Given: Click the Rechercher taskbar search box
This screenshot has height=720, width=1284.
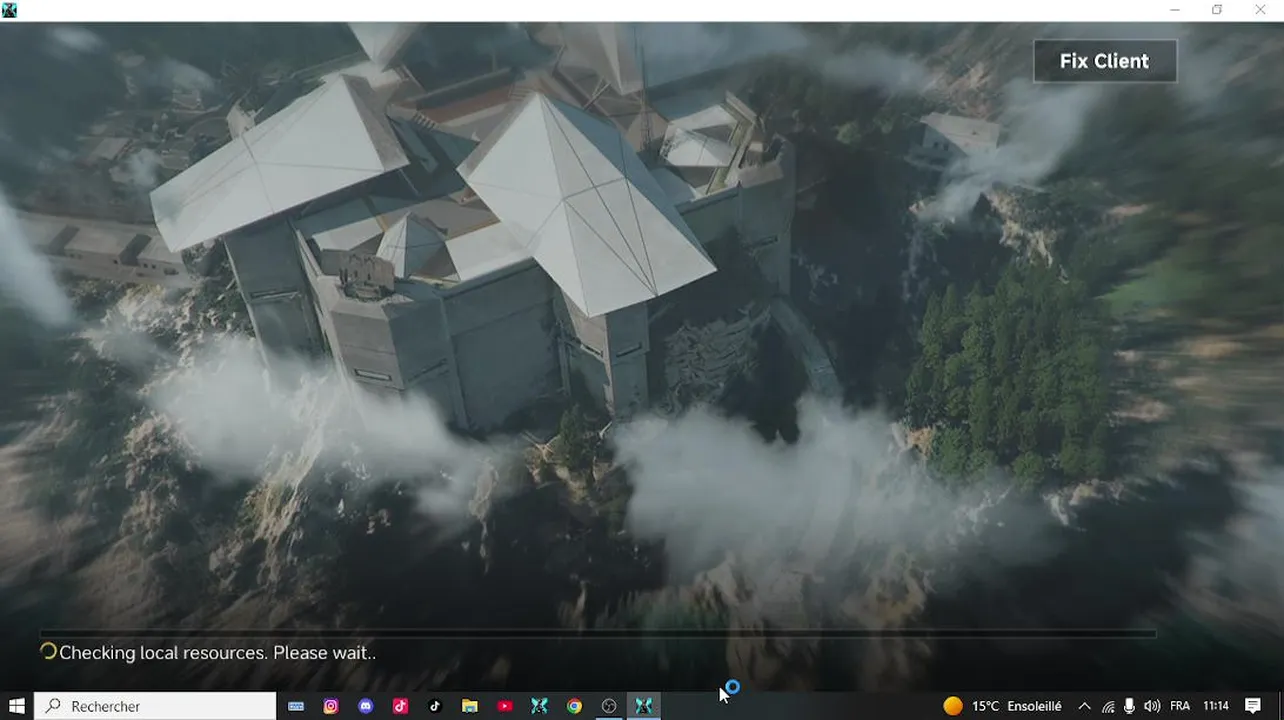Looking at the screenshot, I should pos(155,706).
